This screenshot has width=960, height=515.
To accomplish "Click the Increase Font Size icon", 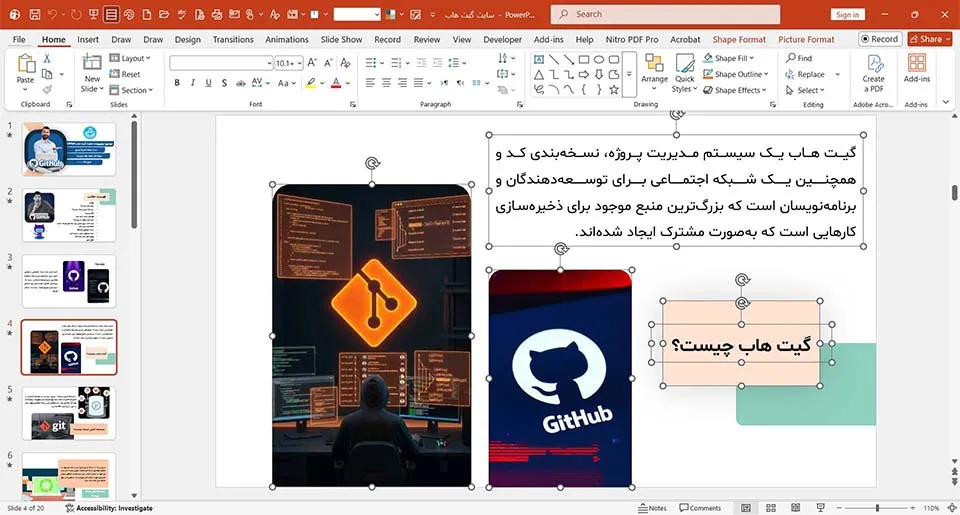I will (x=312, y=62).
